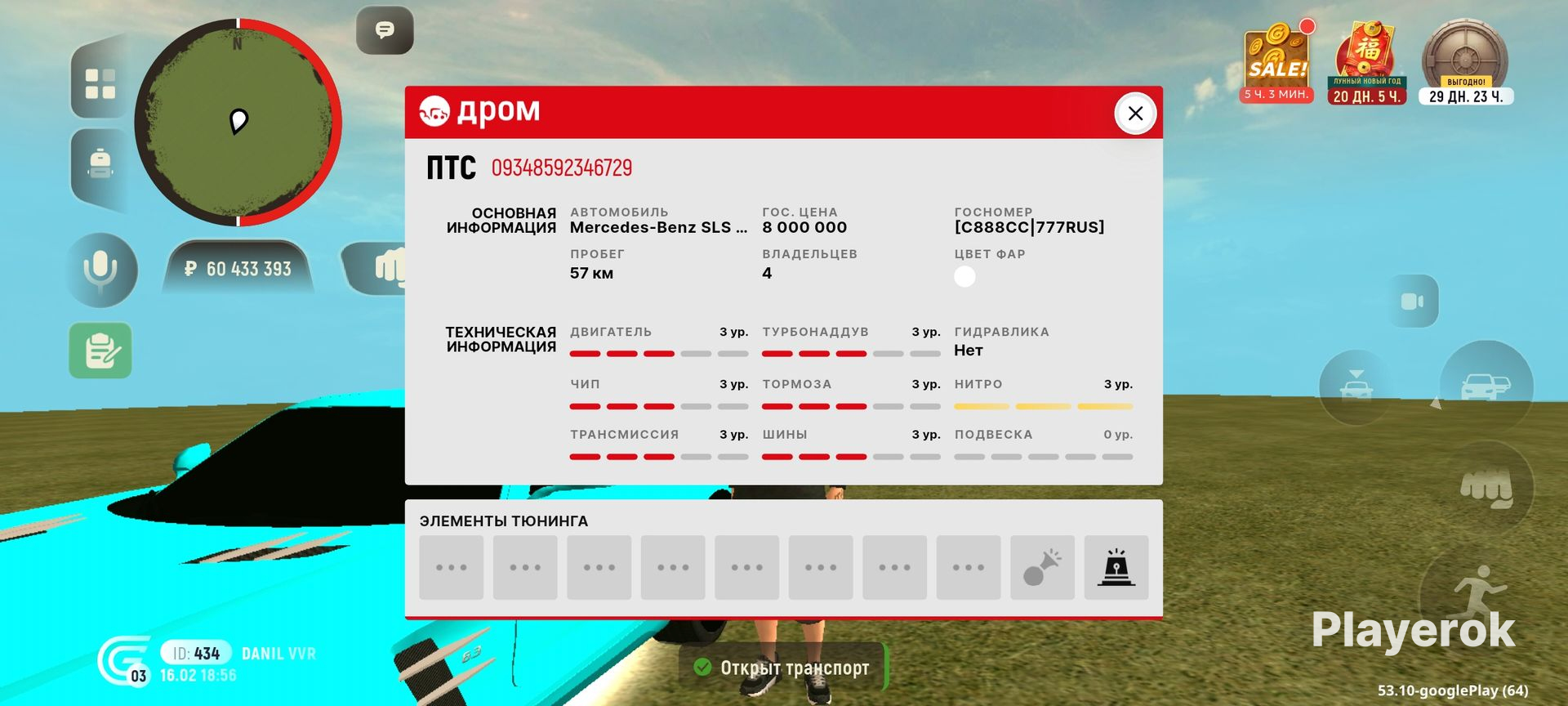Open the vault Выгодно! offer
Image resolution: width=1568 pixels, height=706 pixels.
point(1466,62)
